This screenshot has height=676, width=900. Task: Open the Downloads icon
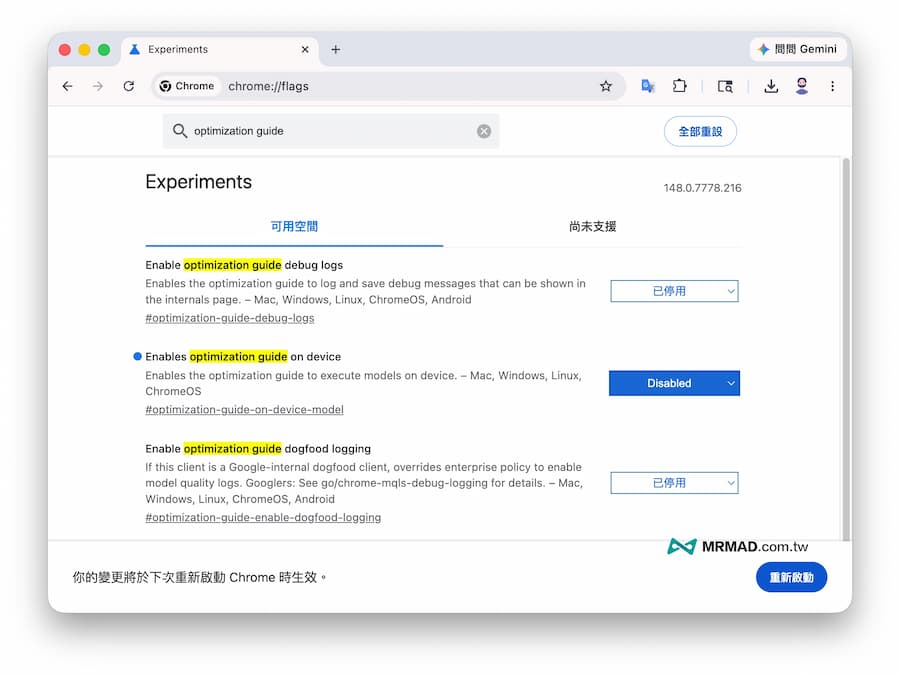click(x=771, y=86)
